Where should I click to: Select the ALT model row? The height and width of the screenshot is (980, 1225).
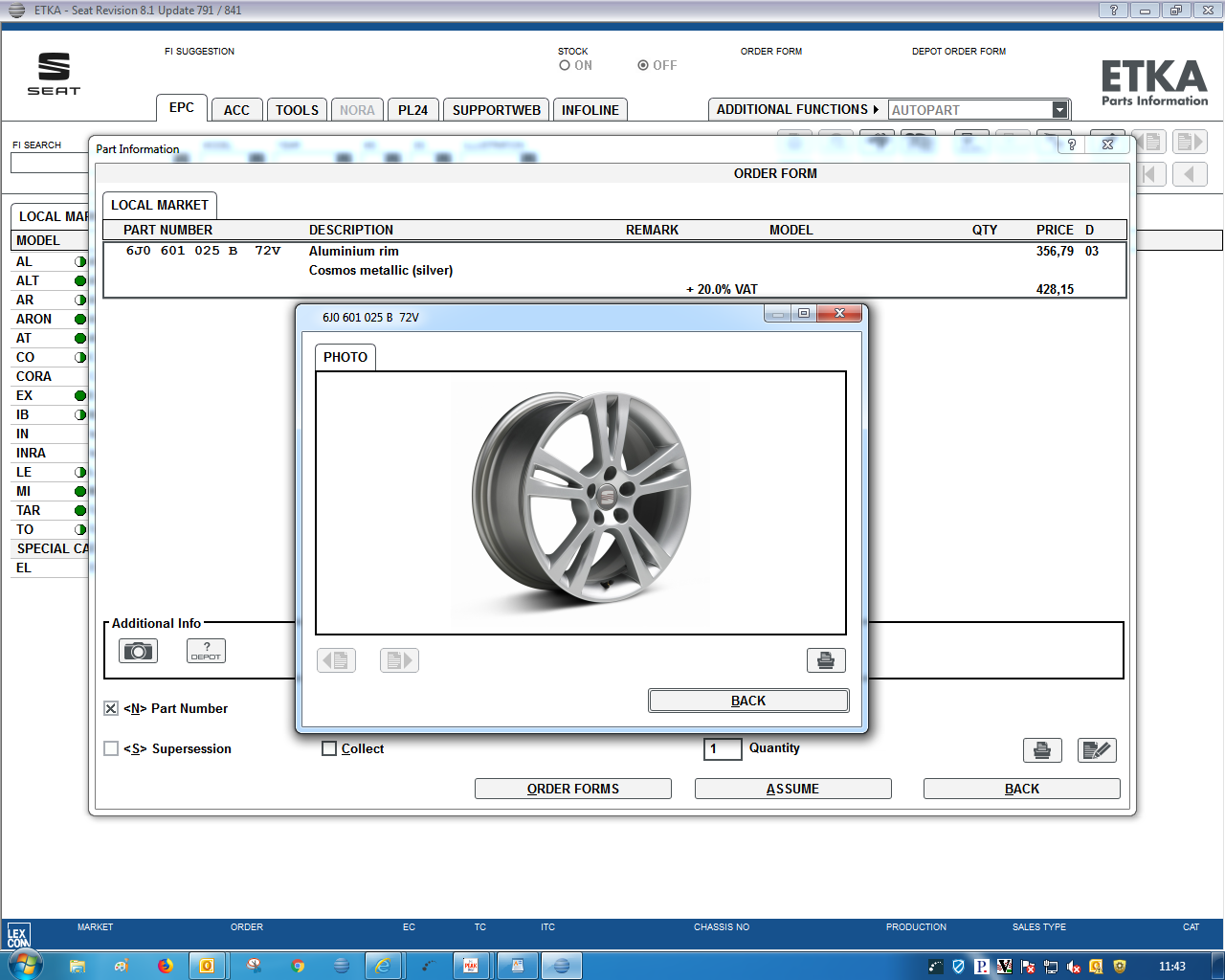tap(50, 280)
